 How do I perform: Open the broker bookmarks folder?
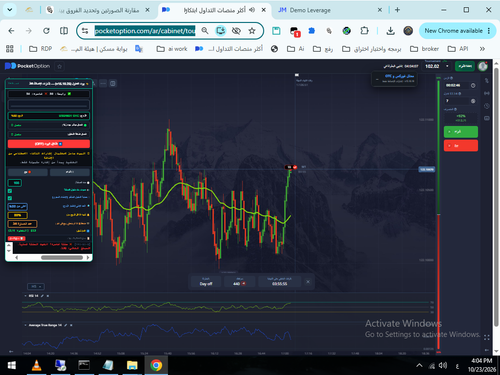[424, 49]
